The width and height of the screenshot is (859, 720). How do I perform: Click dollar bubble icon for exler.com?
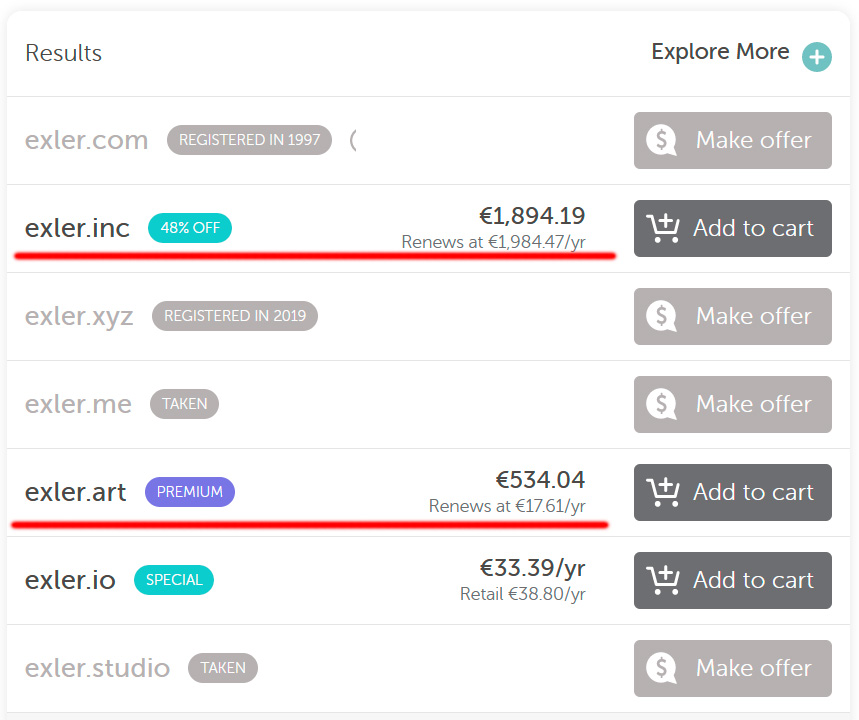tap(662, 141)
